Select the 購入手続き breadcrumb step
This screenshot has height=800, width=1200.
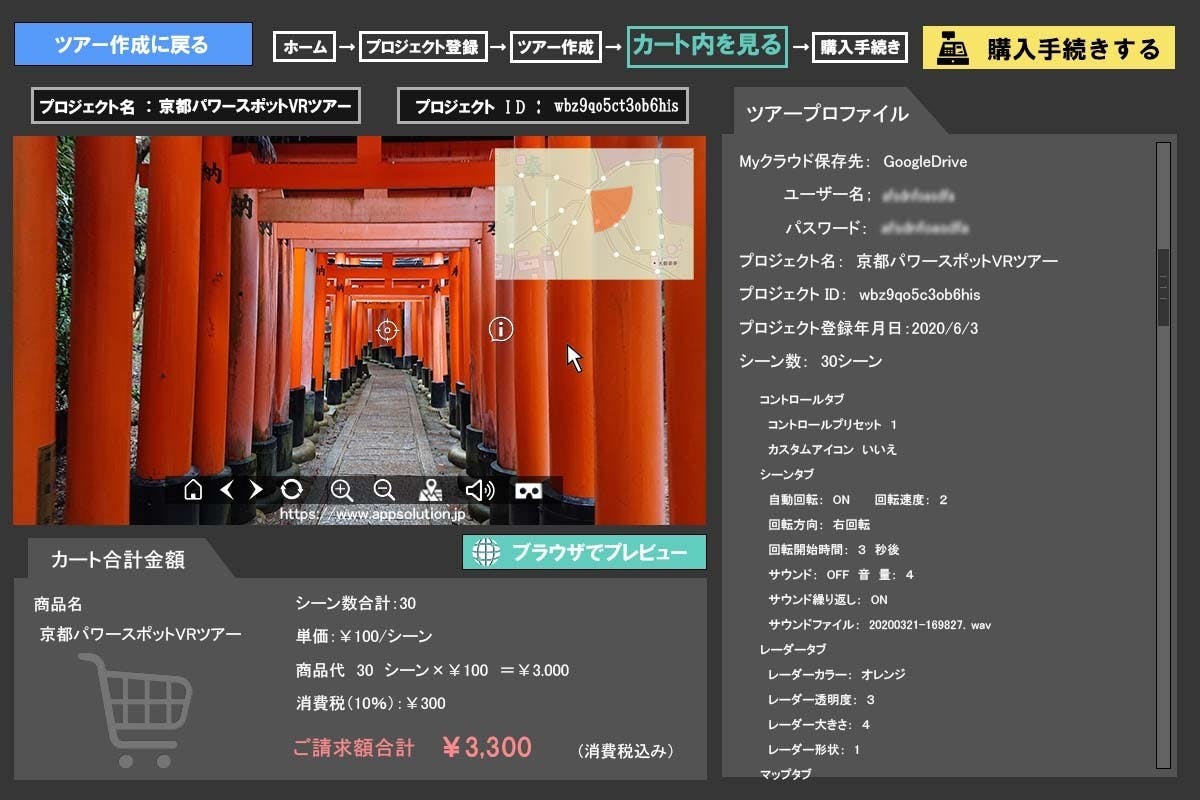pos(860,47)
